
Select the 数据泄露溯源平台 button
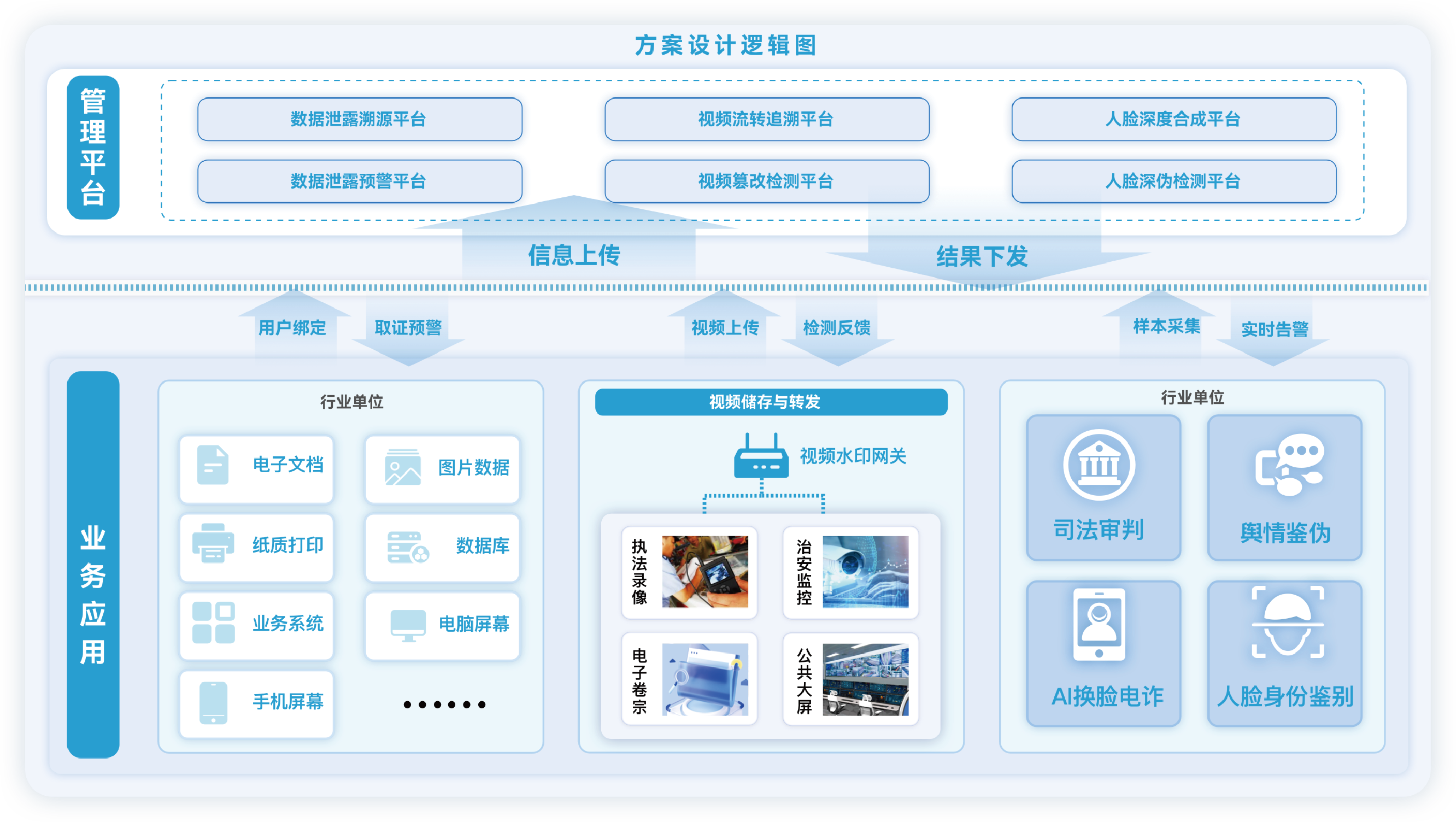click(x=360, y=119)
